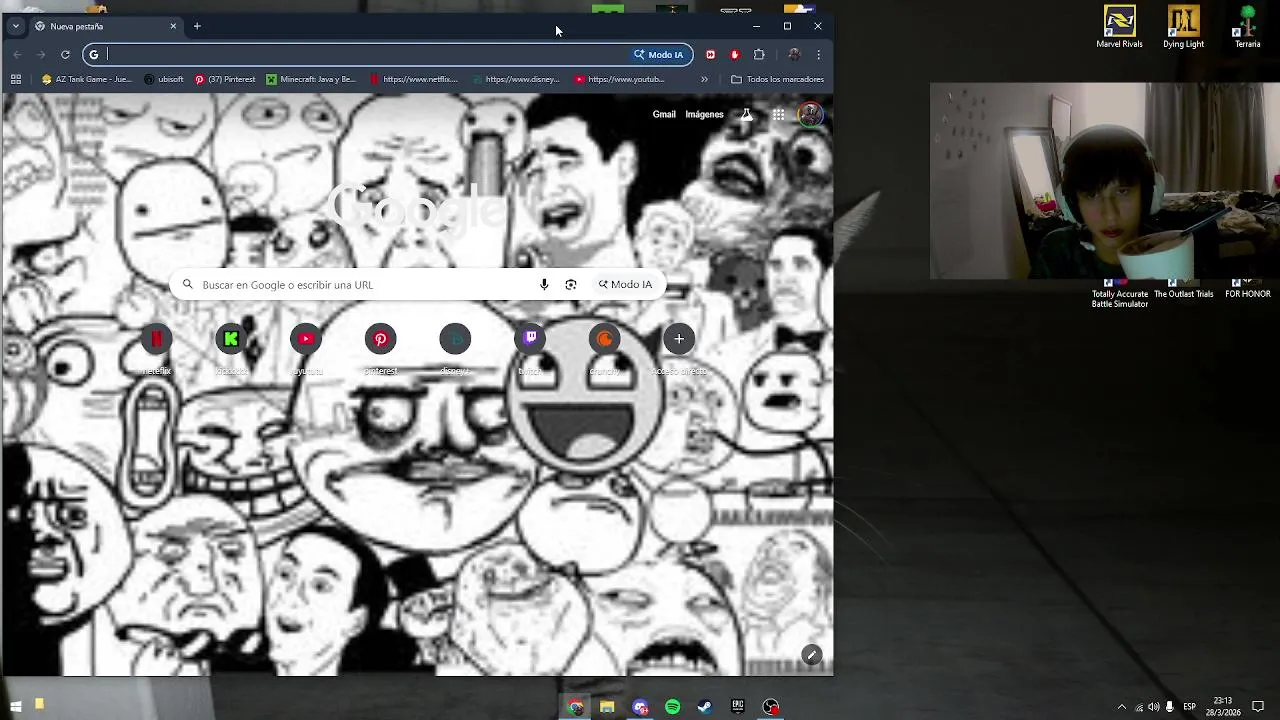The height and width of the screenshot is (720, 1280).
Task: Open Steam from the taskbar
Action: (x=705, y=707)
